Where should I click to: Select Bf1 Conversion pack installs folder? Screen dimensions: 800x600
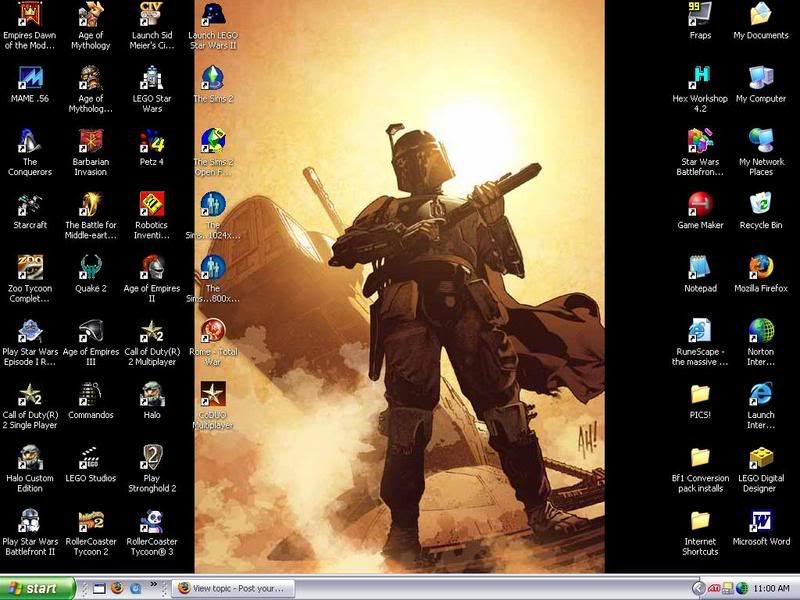pos(700,468)
